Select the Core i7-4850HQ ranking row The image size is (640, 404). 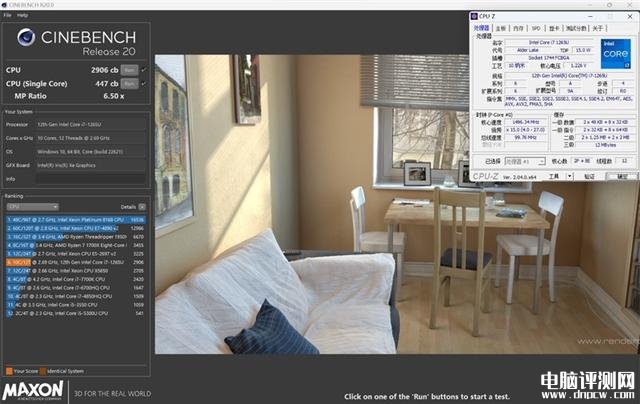click(76, 296)
